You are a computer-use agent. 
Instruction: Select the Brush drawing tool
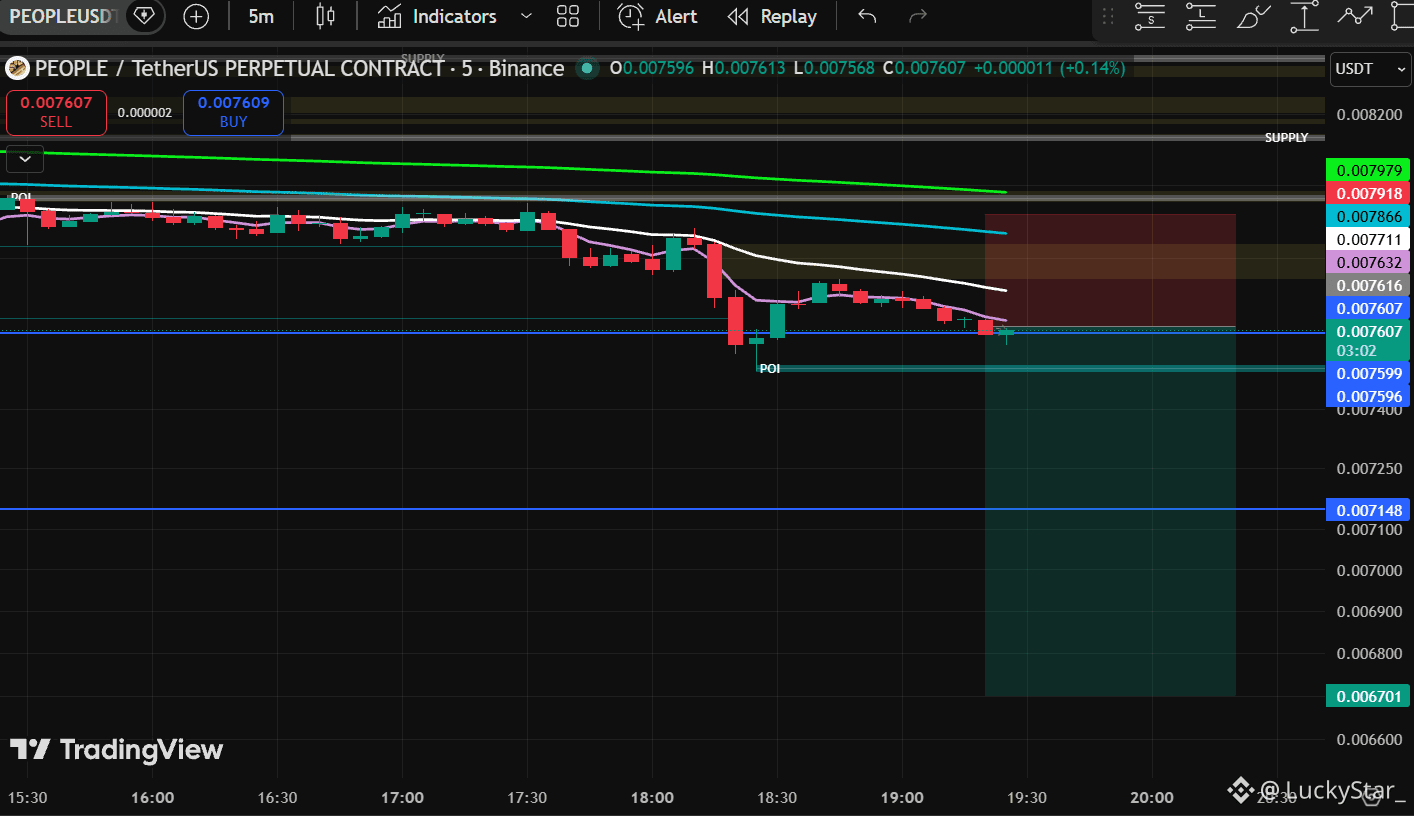[x=1253, y=16]
